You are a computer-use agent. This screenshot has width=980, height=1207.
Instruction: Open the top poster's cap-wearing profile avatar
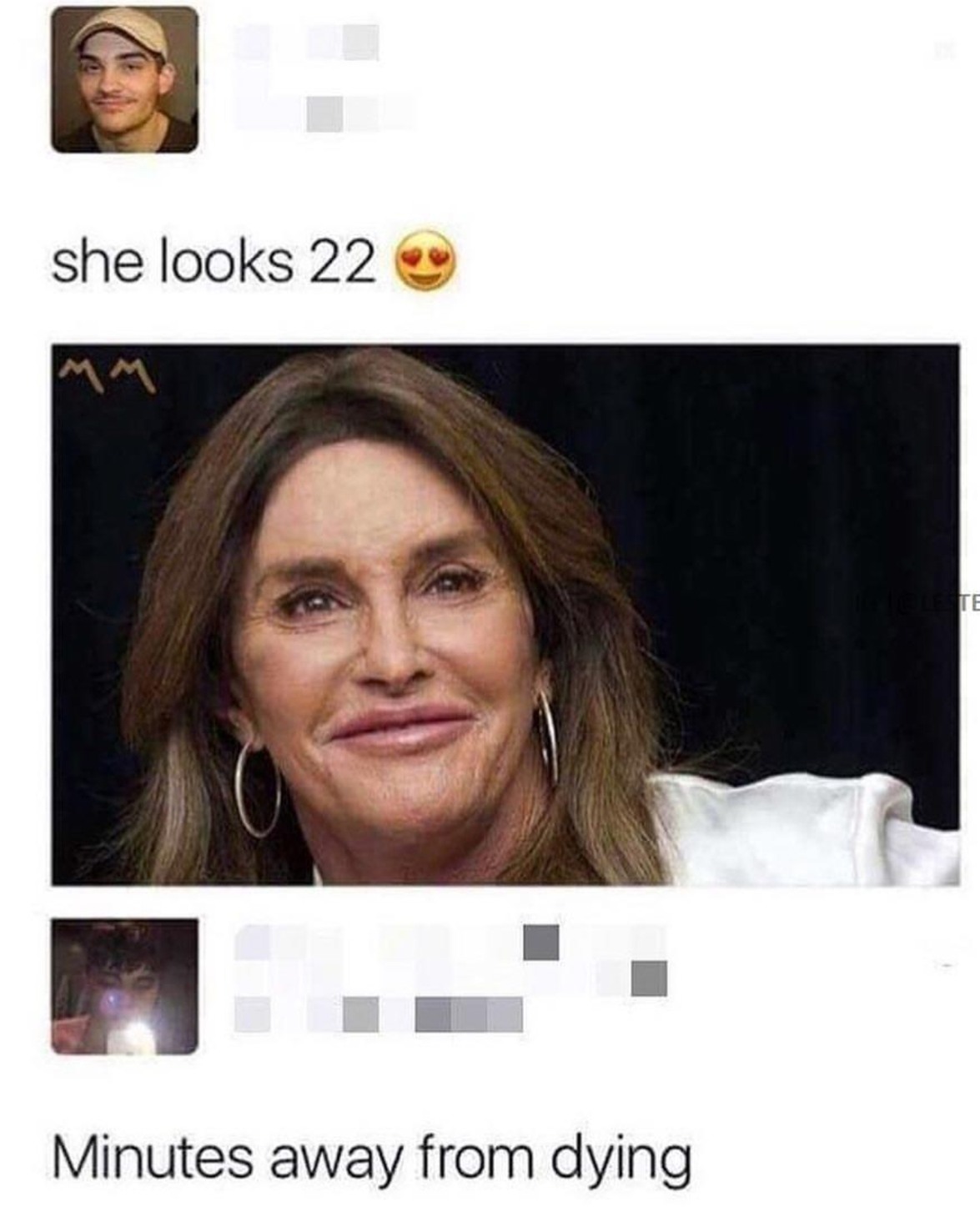click(125, 80)
